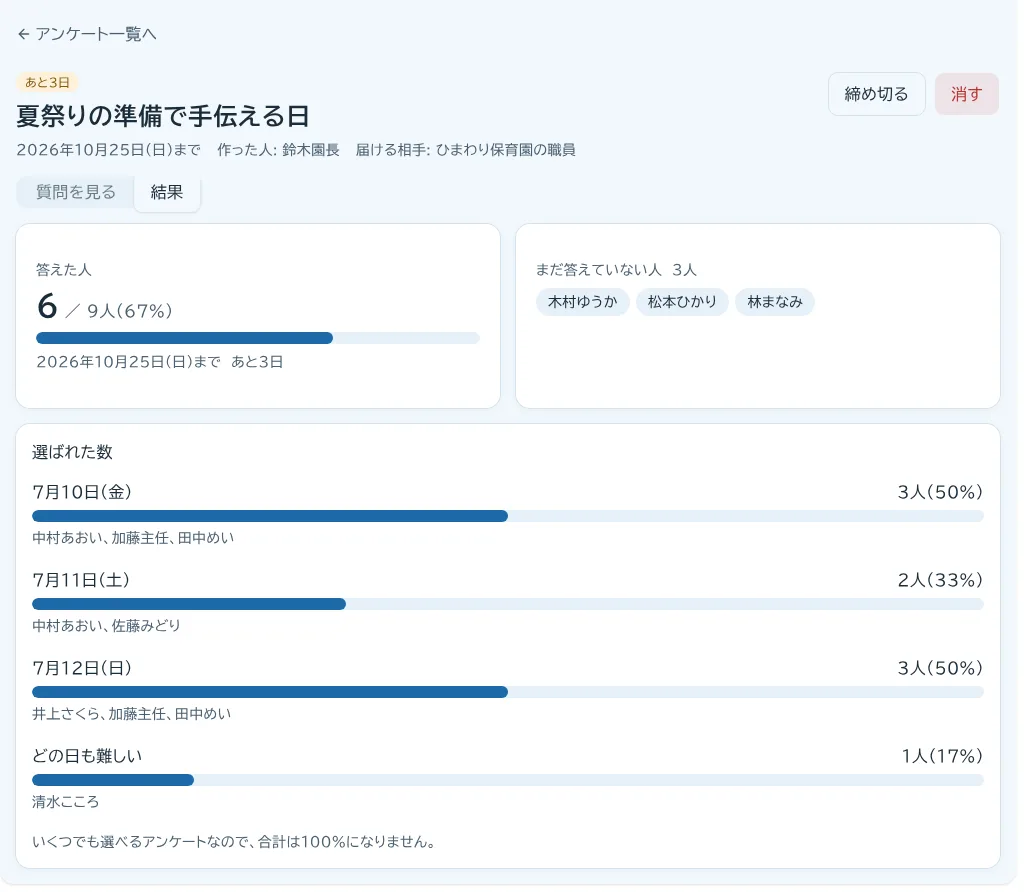
Task: Click the 夏祭りの準備で手伝える日 title
Action: (x=163, y=116)
